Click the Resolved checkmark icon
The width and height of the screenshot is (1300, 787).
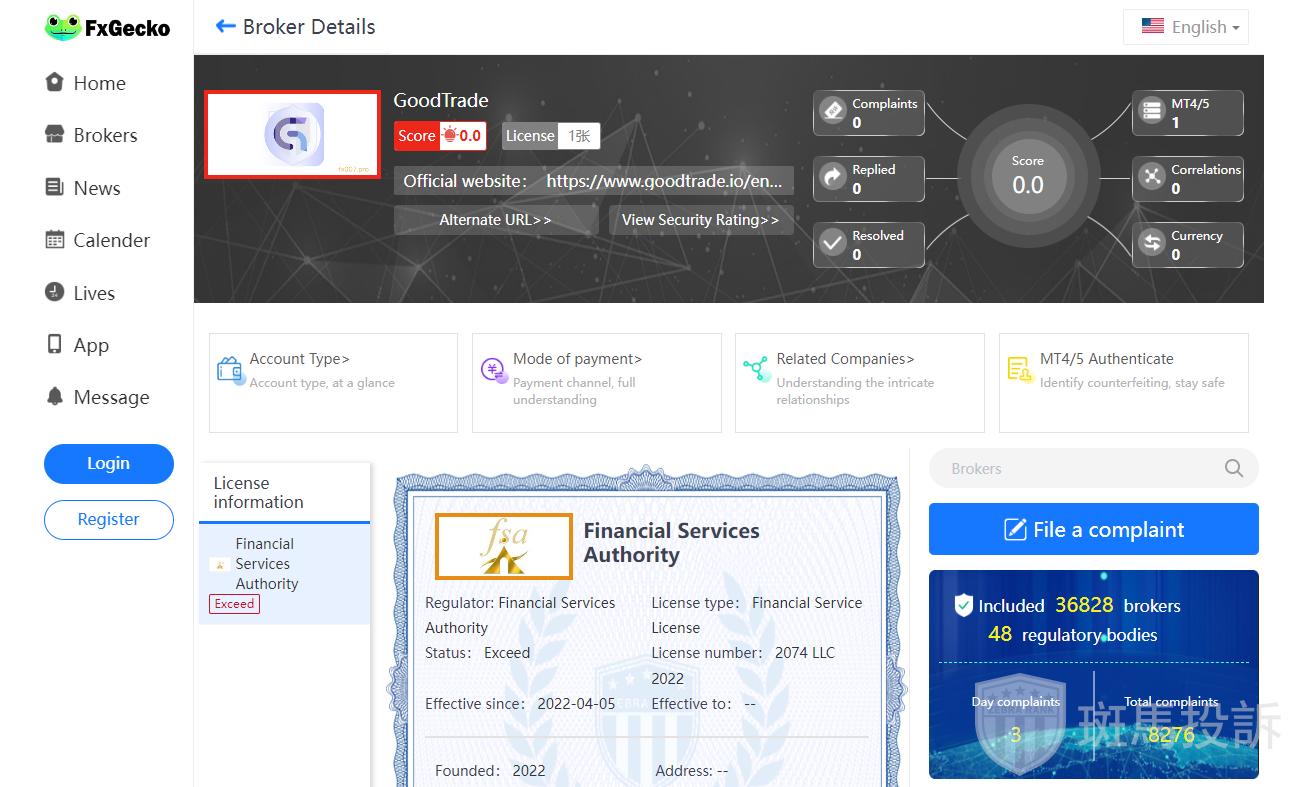click(x=833, y=243)
